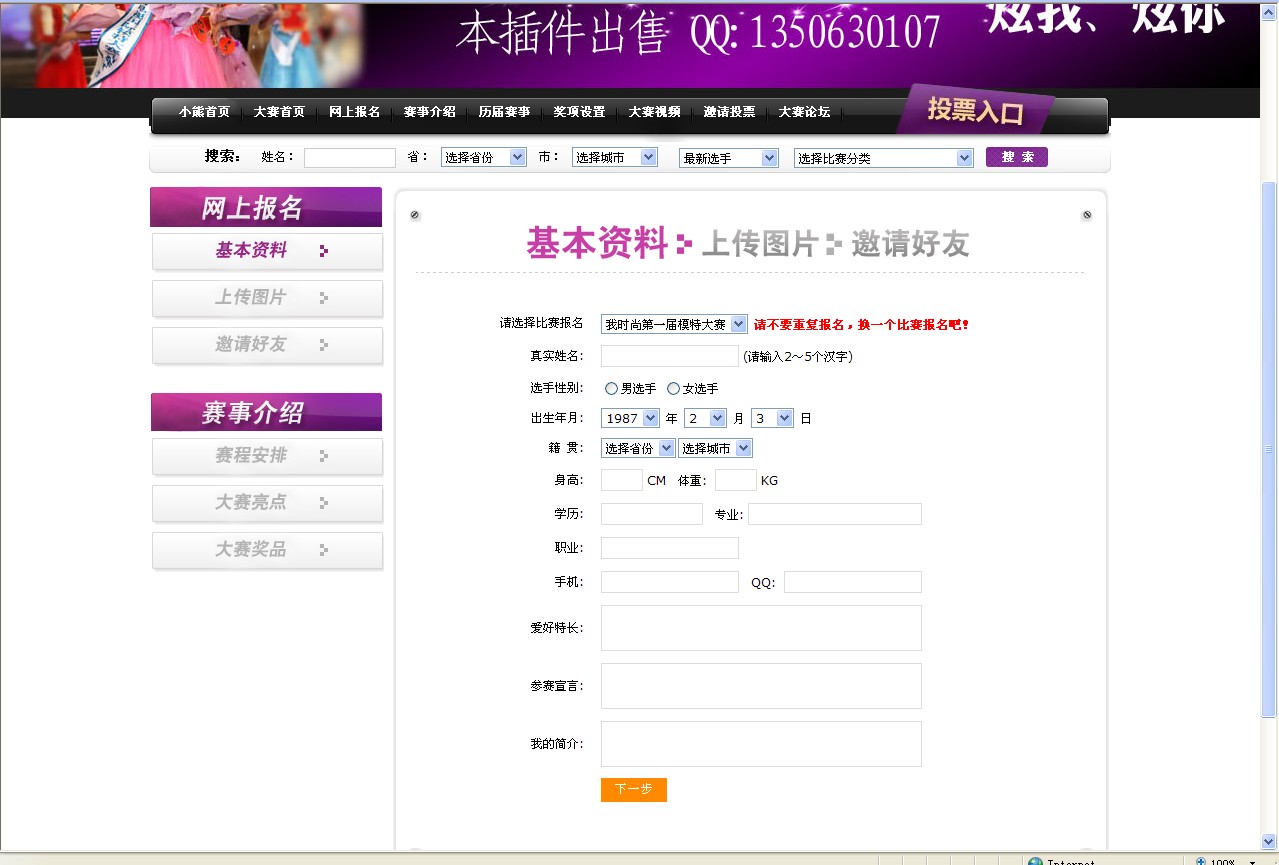Open 大赛论坛 menu item

click(804, 112)
